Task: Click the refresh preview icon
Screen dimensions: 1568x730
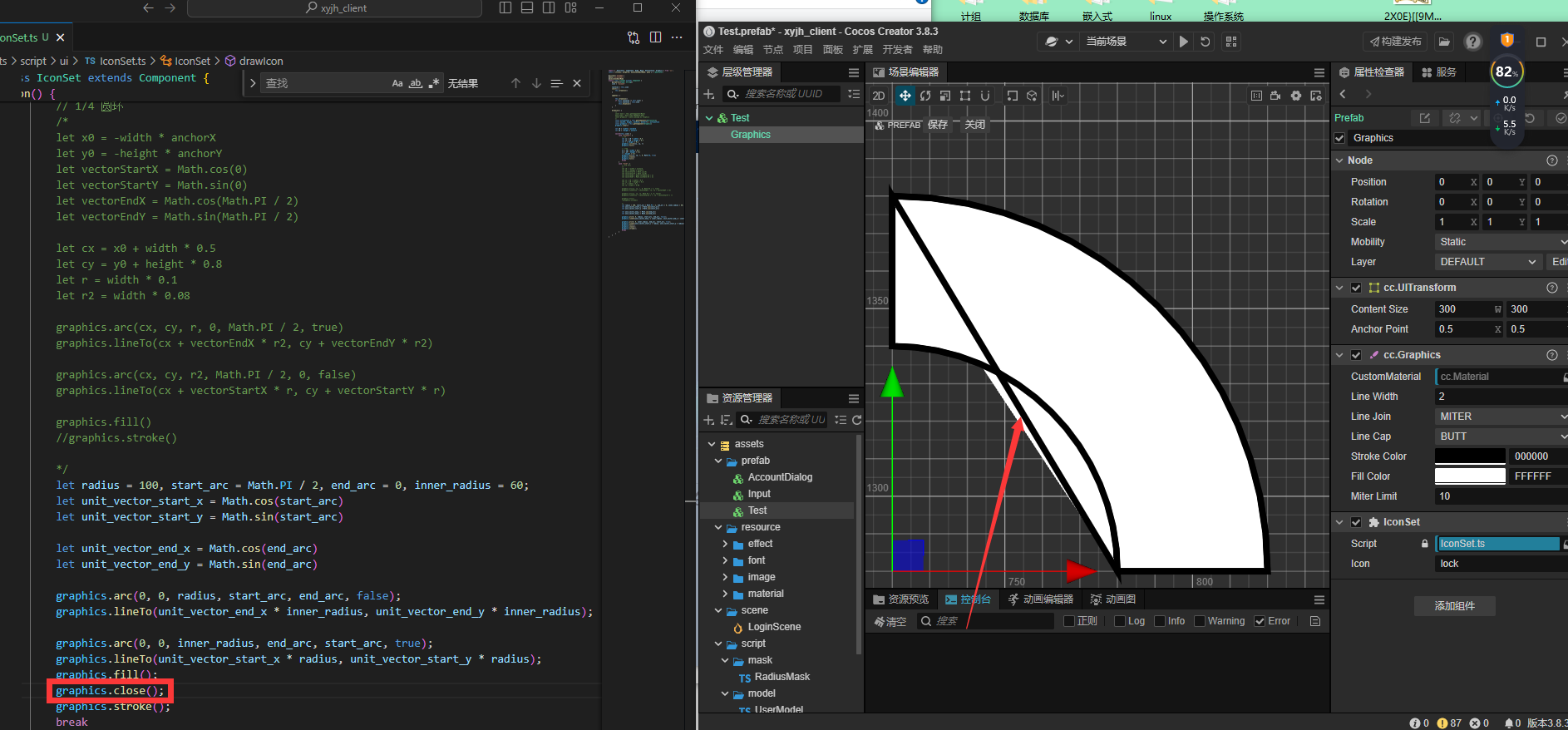Action: pos(1206,42)
